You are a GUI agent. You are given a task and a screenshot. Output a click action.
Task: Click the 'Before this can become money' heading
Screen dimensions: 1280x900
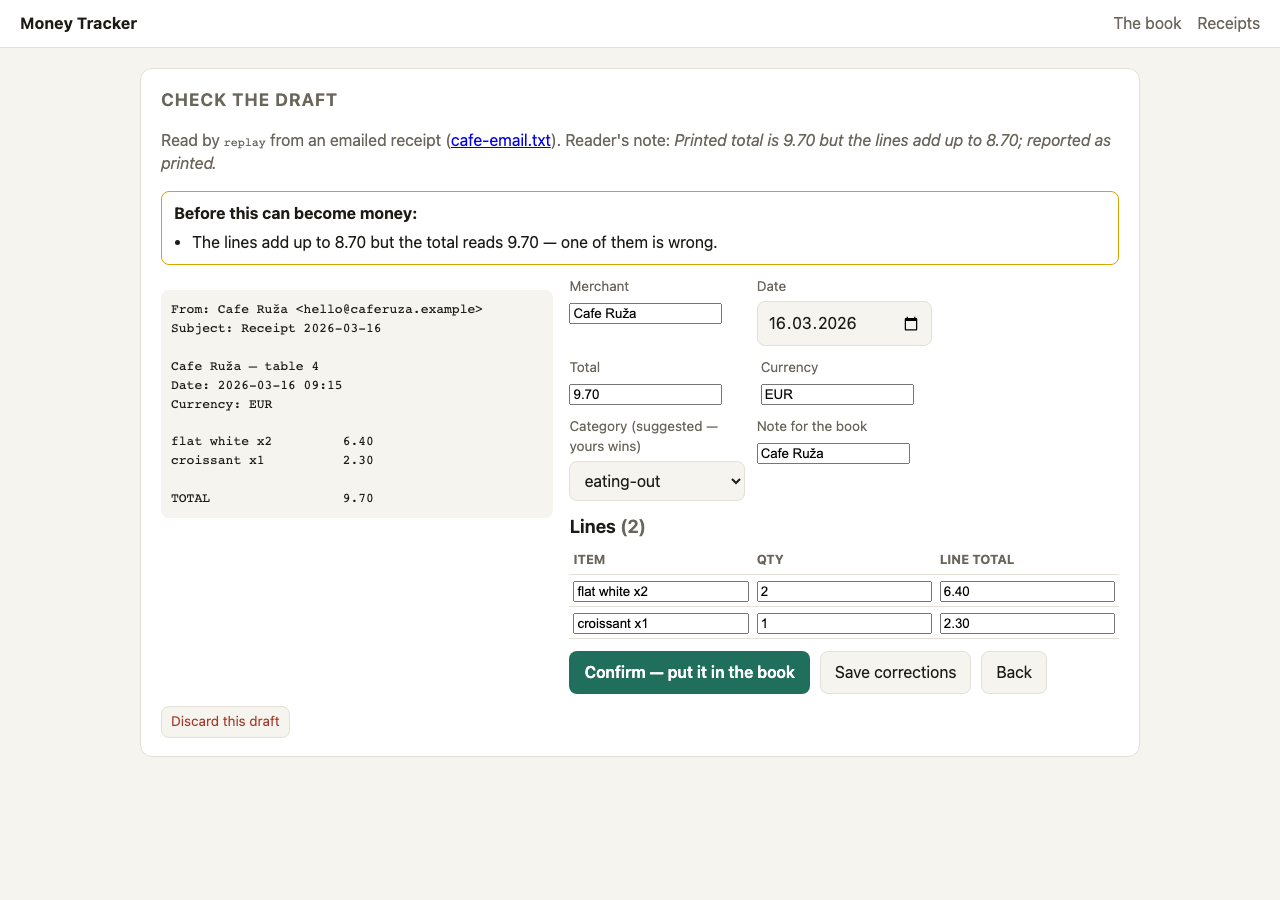pyautogui.click(x=295, y=213)
